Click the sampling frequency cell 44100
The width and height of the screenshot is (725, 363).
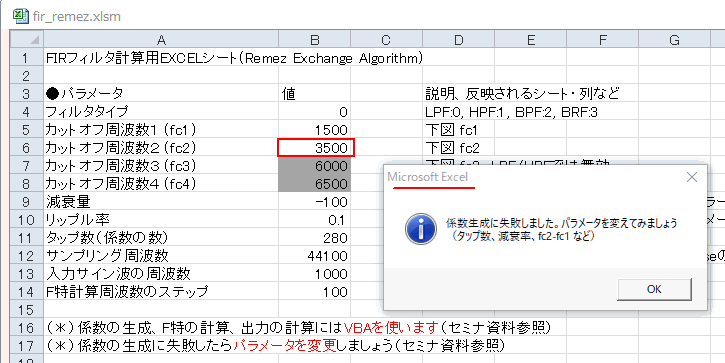314,256
